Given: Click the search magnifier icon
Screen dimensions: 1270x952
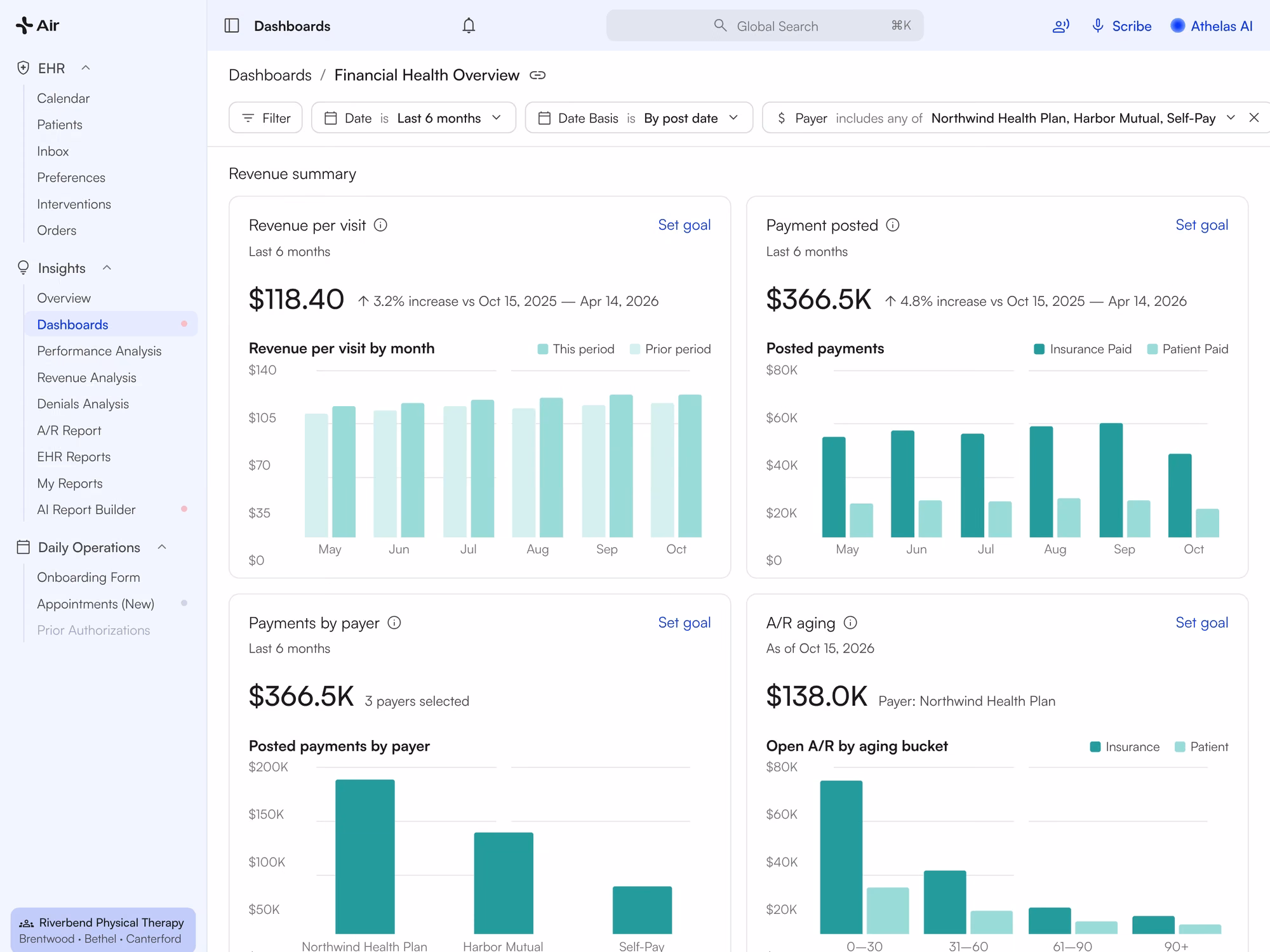Looking at the screenshot, I should tap(720, 25).
